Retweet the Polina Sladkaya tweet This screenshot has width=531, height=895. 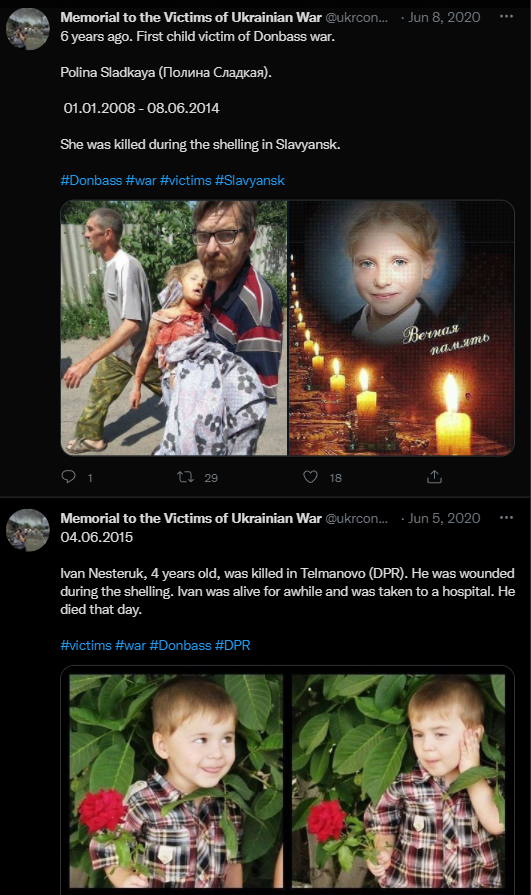(186, 477)
